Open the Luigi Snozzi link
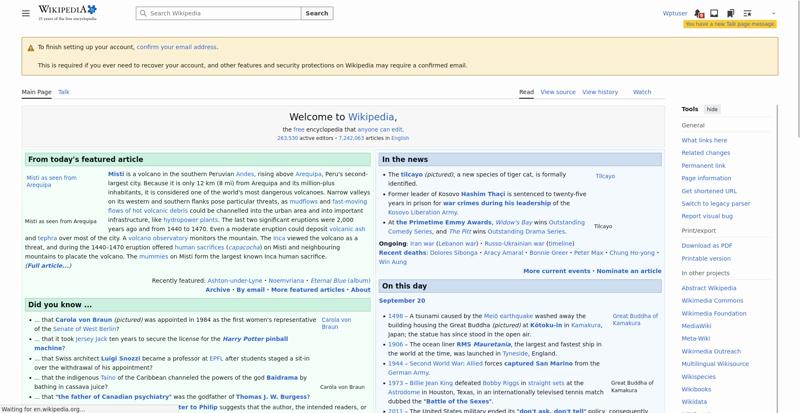The width and height of the screenshot is (800, 413). [x=120, y=358]
